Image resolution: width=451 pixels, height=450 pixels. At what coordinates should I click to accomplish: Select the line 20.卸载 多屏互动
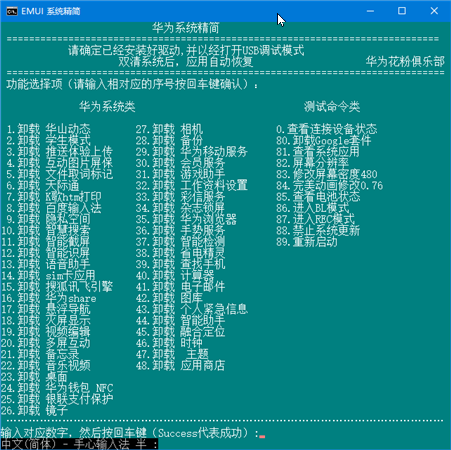tap(46, 343)
